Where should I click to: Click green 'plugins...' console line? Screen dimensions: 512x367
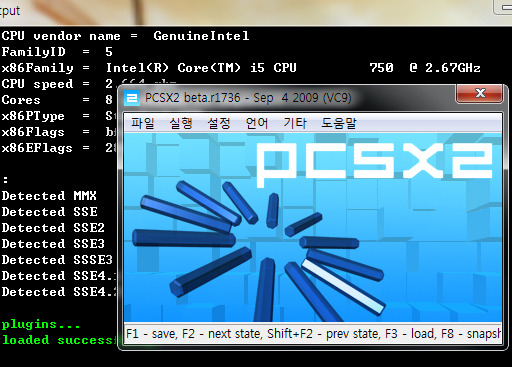tap(41, 324)
